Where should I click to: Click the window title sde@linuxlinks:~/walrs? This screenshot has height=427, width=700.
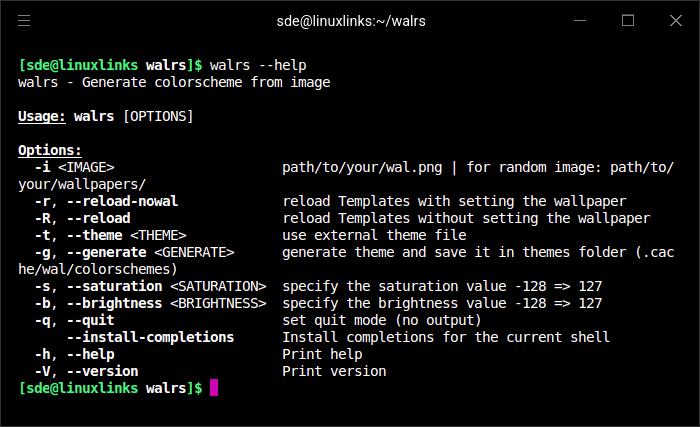[351, 21]
